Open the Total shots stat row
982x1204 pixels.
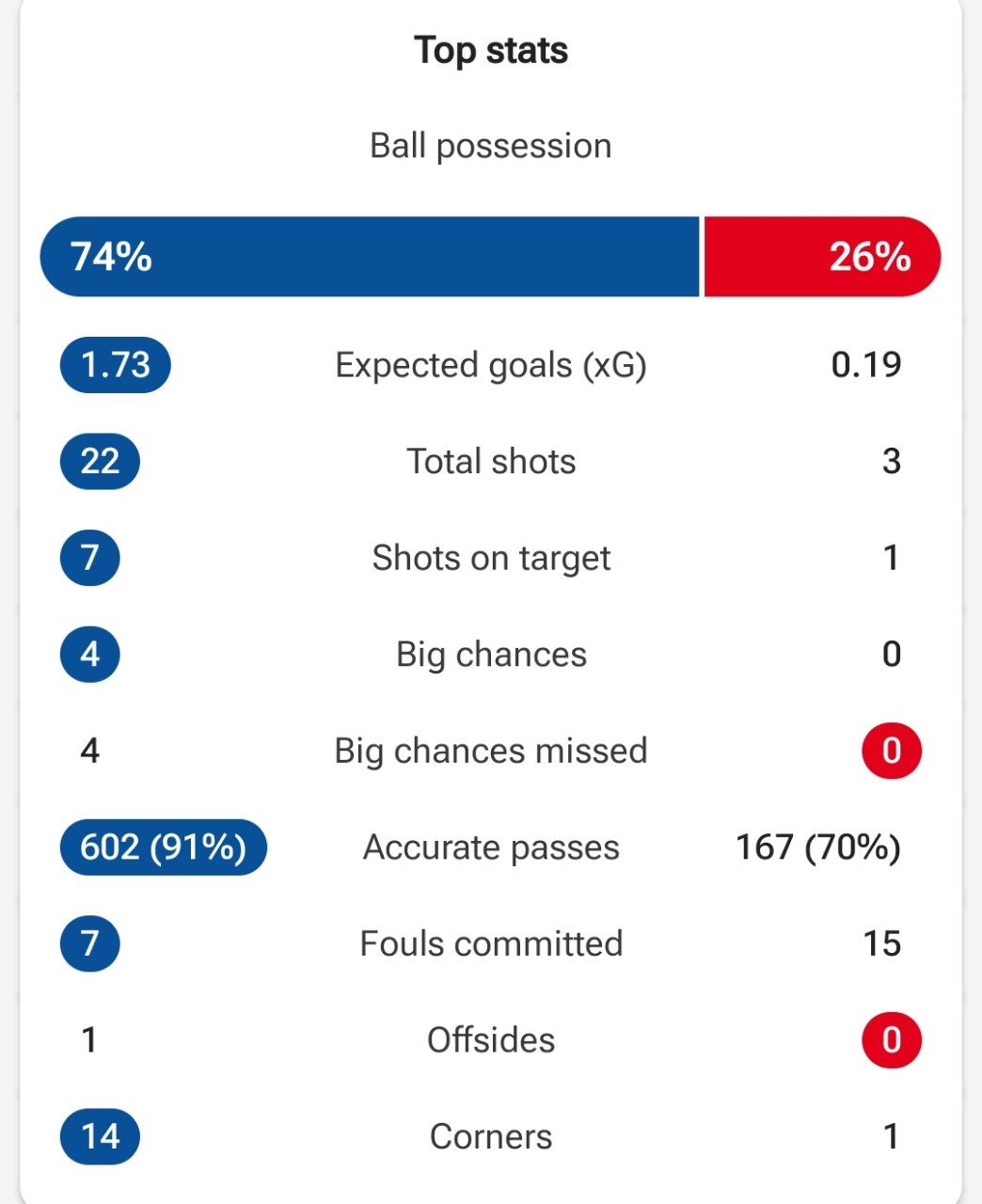click(x=491, y=461)
